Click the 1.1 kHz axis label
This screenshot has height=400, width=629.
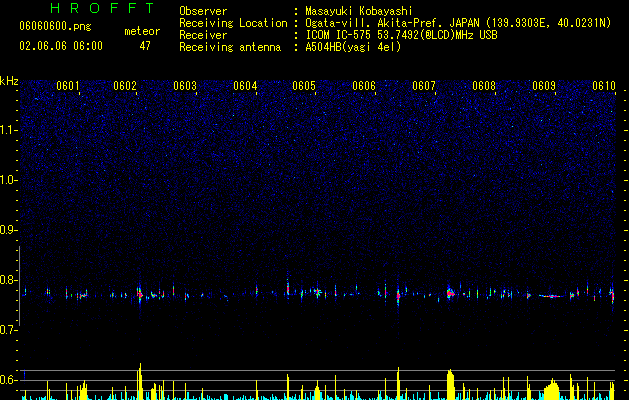coord(9,130)
